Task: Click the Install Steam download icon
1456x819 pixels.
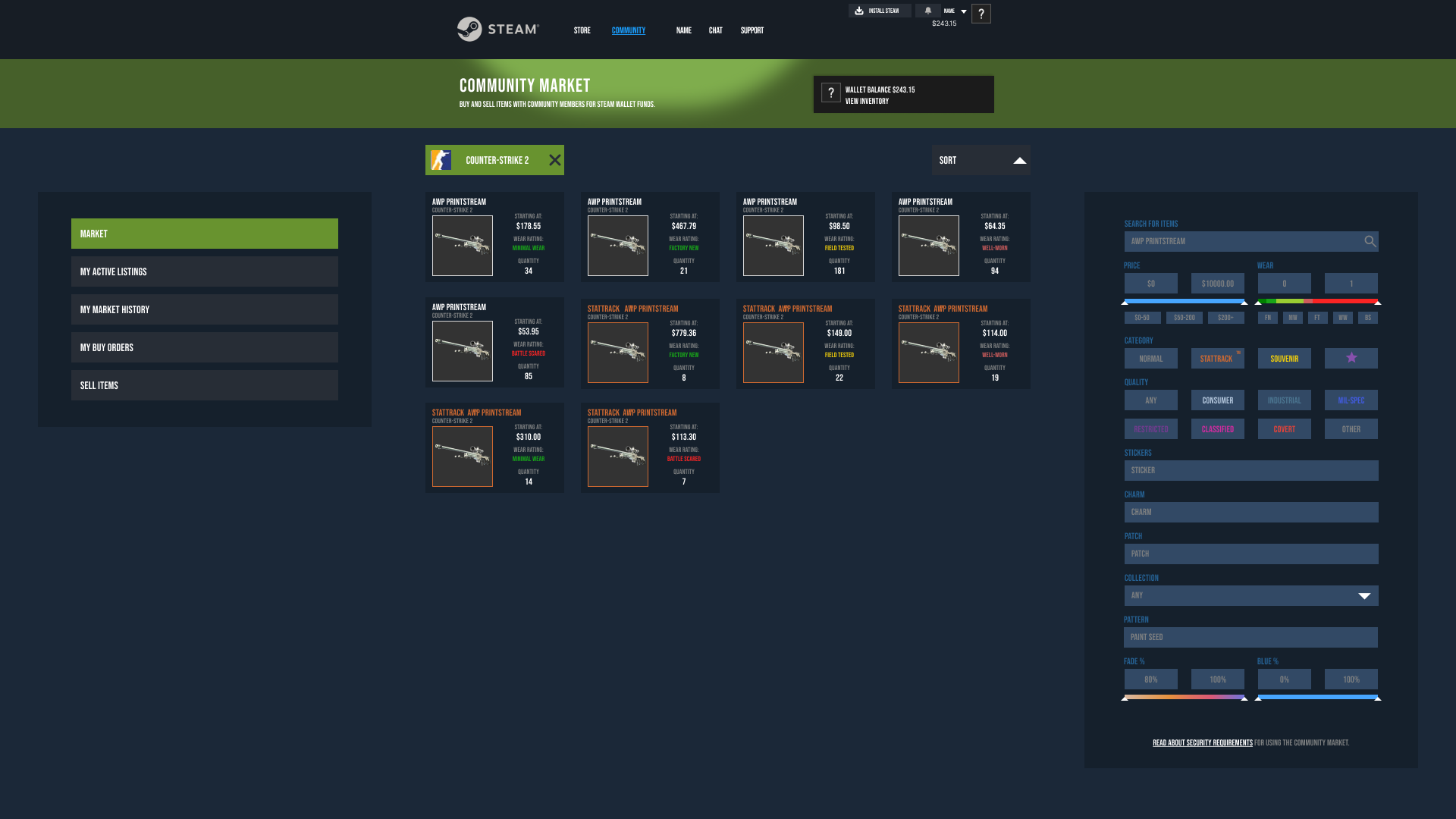Action: click(x=859, y=11)
